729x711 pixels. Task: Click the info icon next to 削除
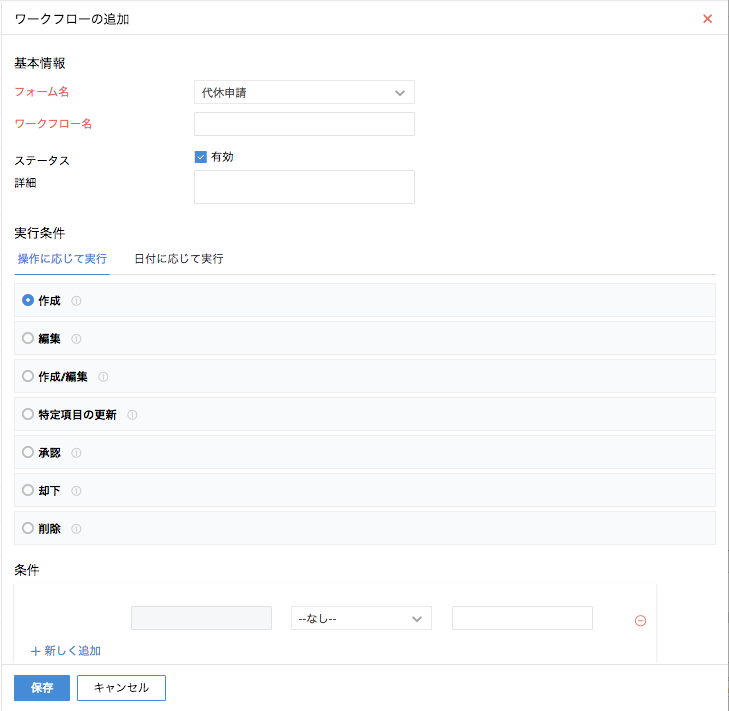click(x=76, y=529)
